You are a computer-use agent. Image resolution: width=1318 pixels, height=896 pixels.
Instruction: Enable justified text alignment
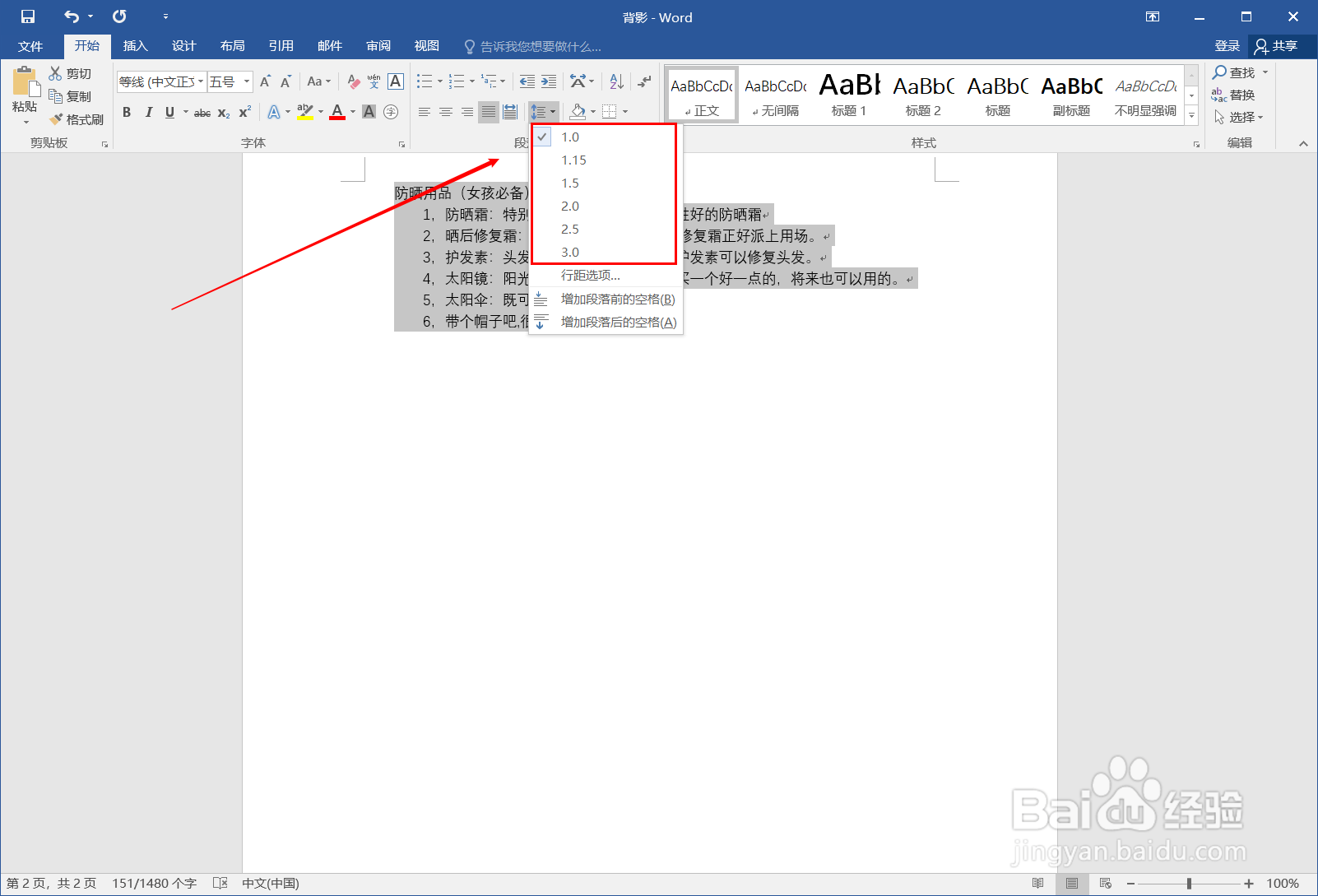(x=488, y=112)
